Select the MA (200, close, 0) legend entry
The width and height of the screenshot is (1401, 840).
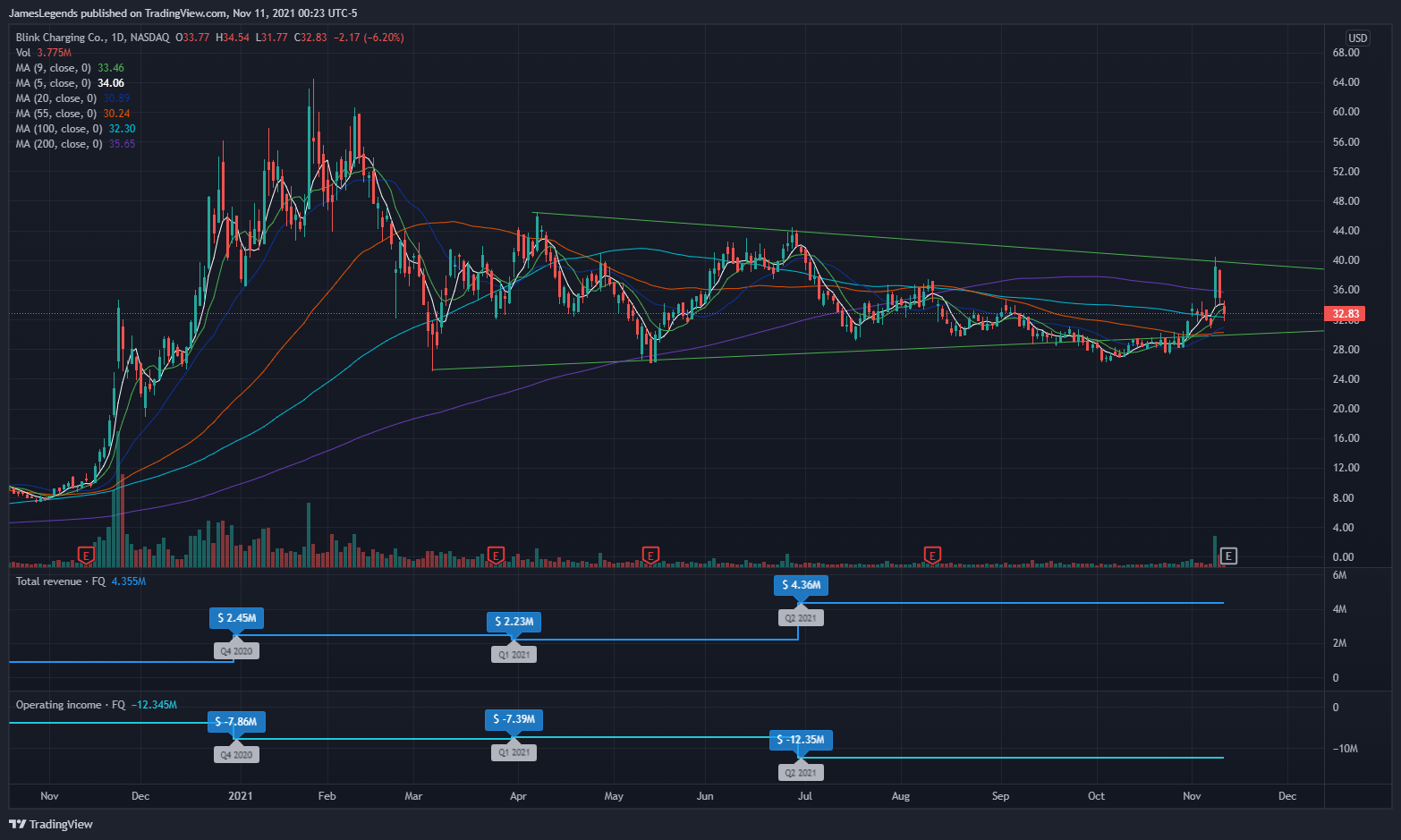tap(75, 144)
